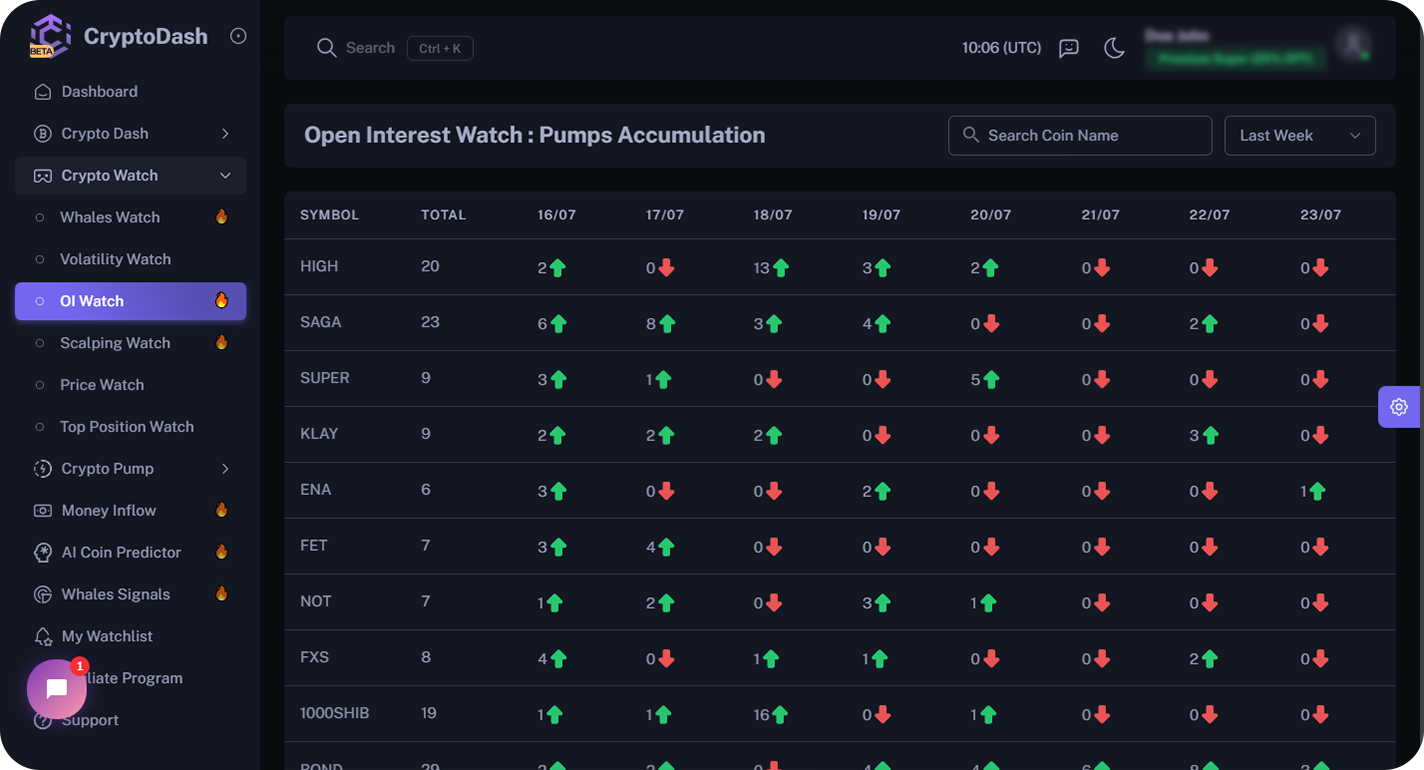Screen dimensions: 1424x770
Task: Click Open Interest Watch page heading
Action: click(535, 135)
